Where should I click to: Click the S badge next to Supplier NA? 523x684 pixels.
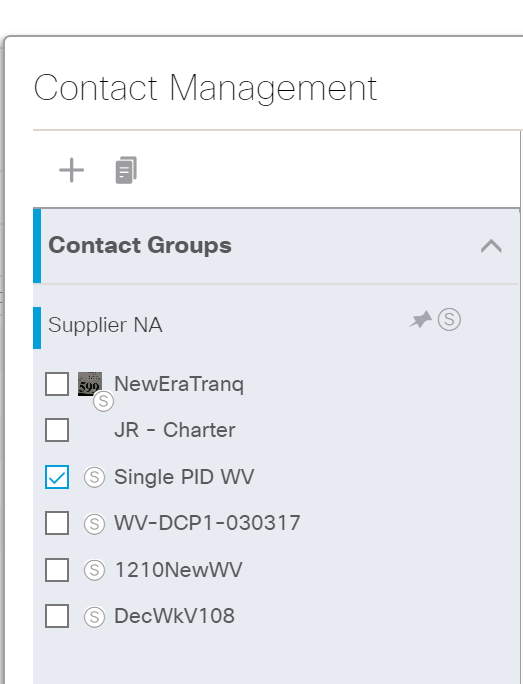(449, 319)
